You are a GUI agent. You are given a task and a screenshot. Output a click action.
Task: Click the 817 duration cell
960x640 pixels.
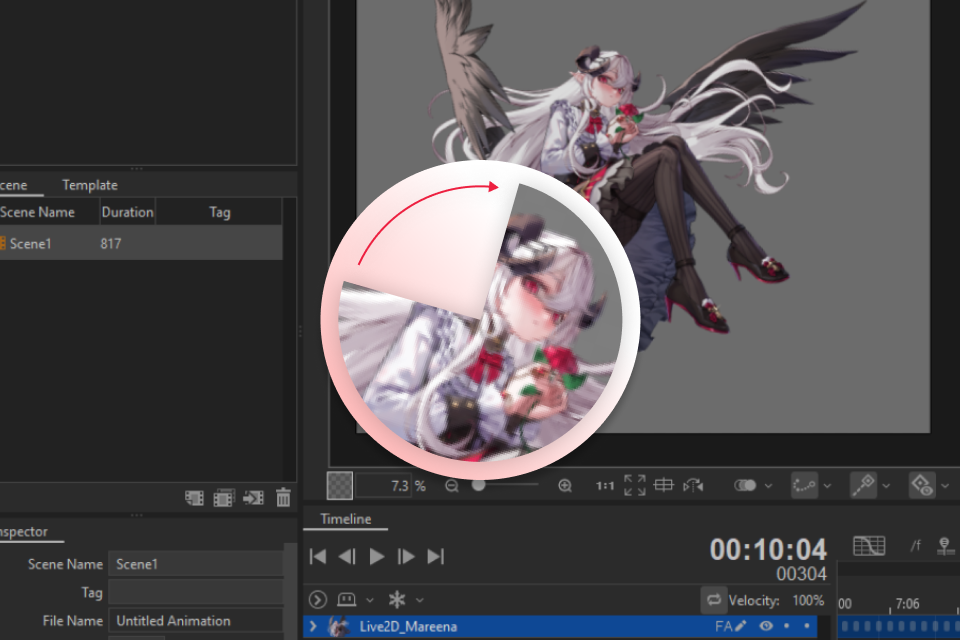point(111,244)
